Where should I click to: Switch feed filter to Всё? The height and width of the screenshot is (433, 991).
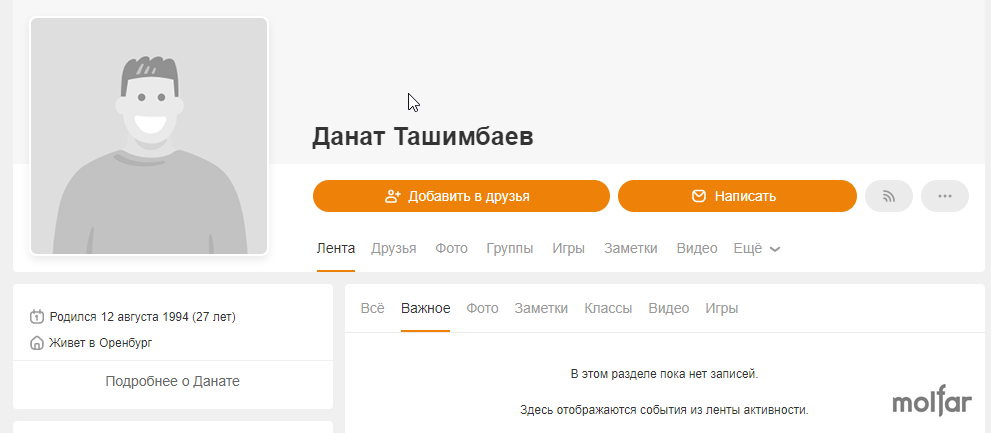pos(372,308)
